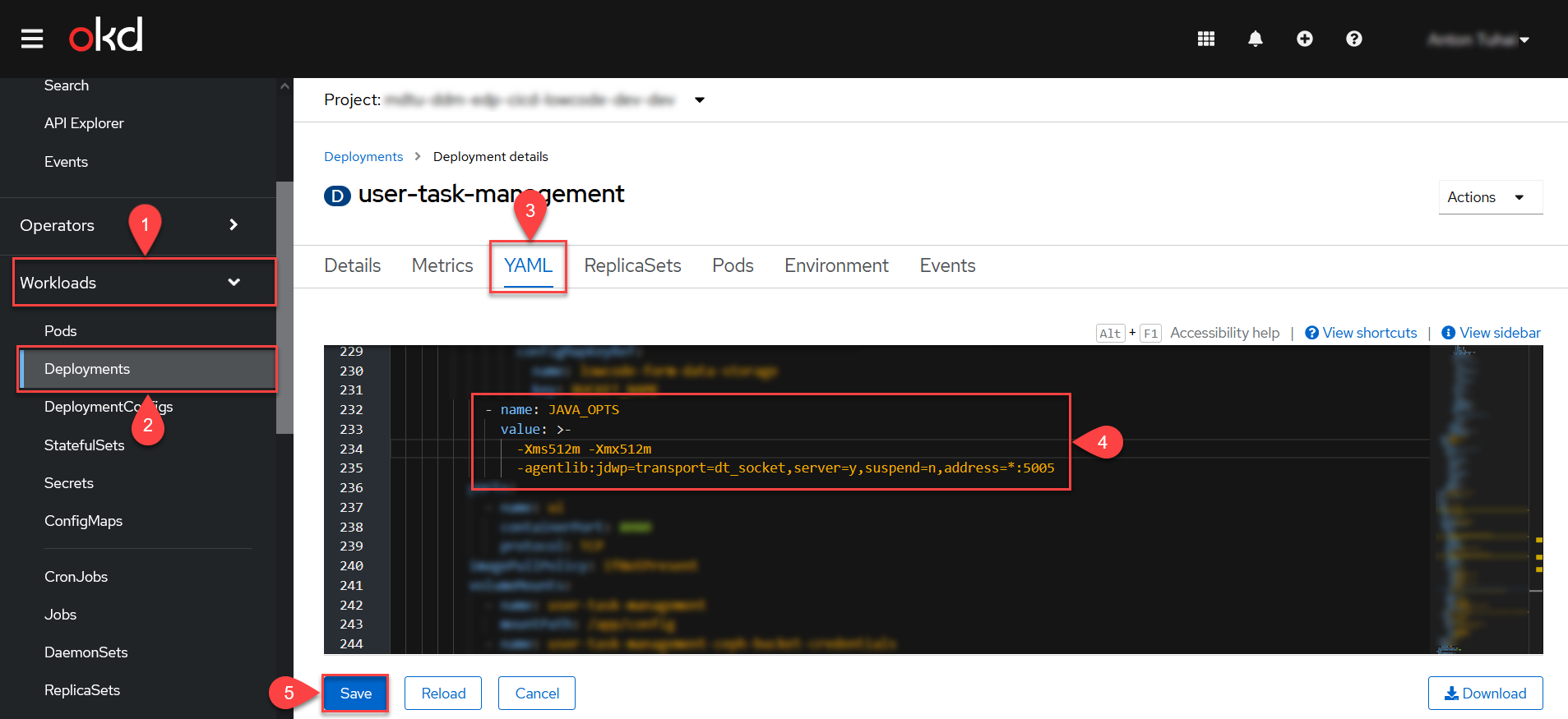
Task: Open API Explorer in sidebar
Action: point(84,123)
